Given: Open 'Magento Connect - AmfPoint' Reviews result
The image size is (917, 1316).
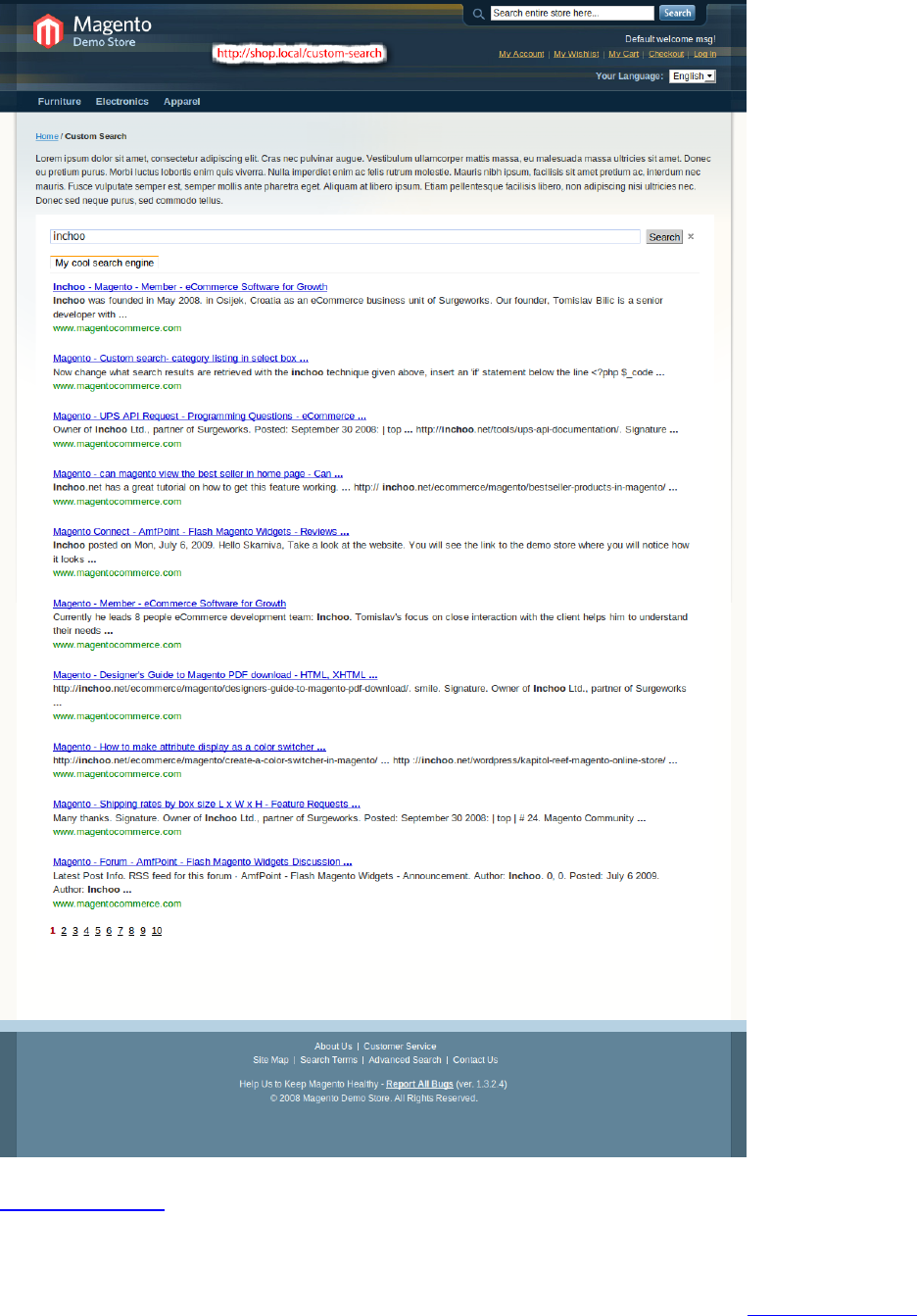Looking at the screenshot, I should 201,532.
